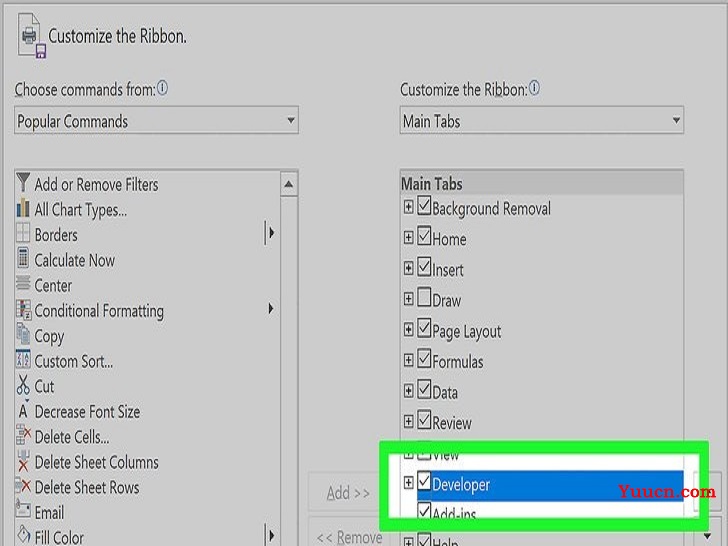Expand the Formulas tree node
The width and height of the screenshot is (728, 546).
tap(408, 360)
